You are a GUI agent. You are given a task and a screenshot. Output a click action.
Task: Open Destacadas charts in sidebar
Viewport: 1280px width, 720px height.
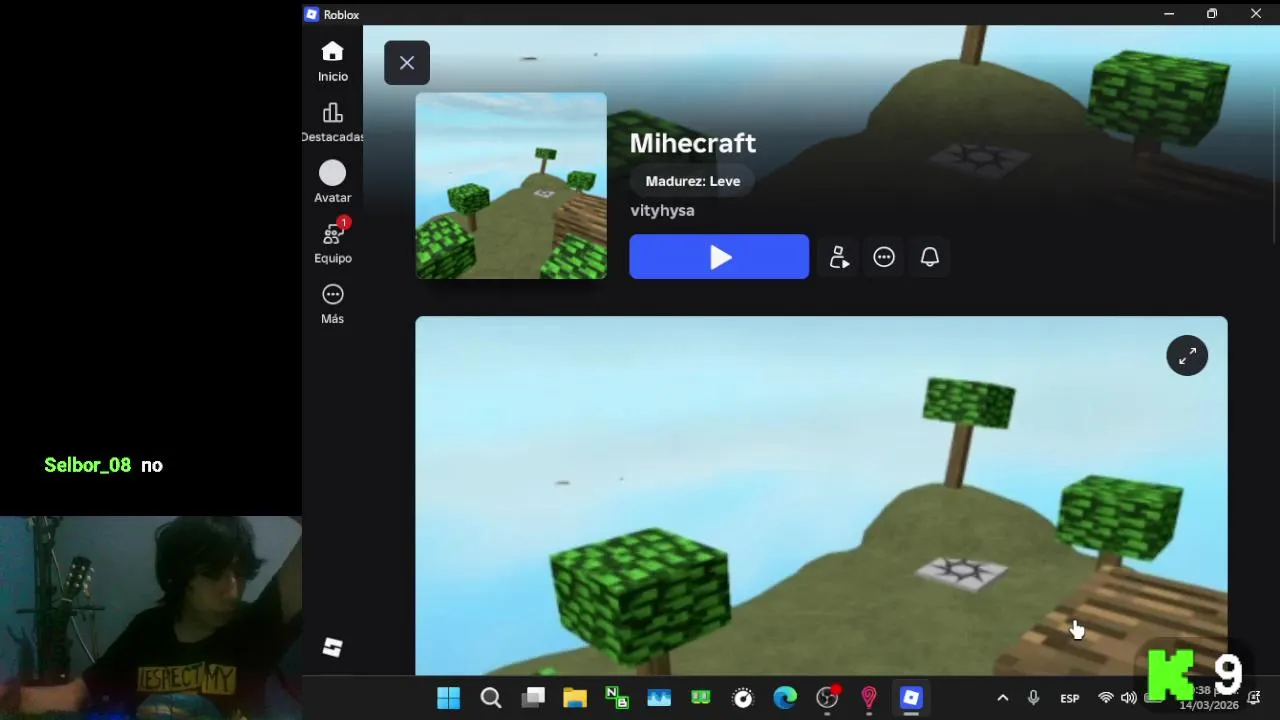(333, 122)
